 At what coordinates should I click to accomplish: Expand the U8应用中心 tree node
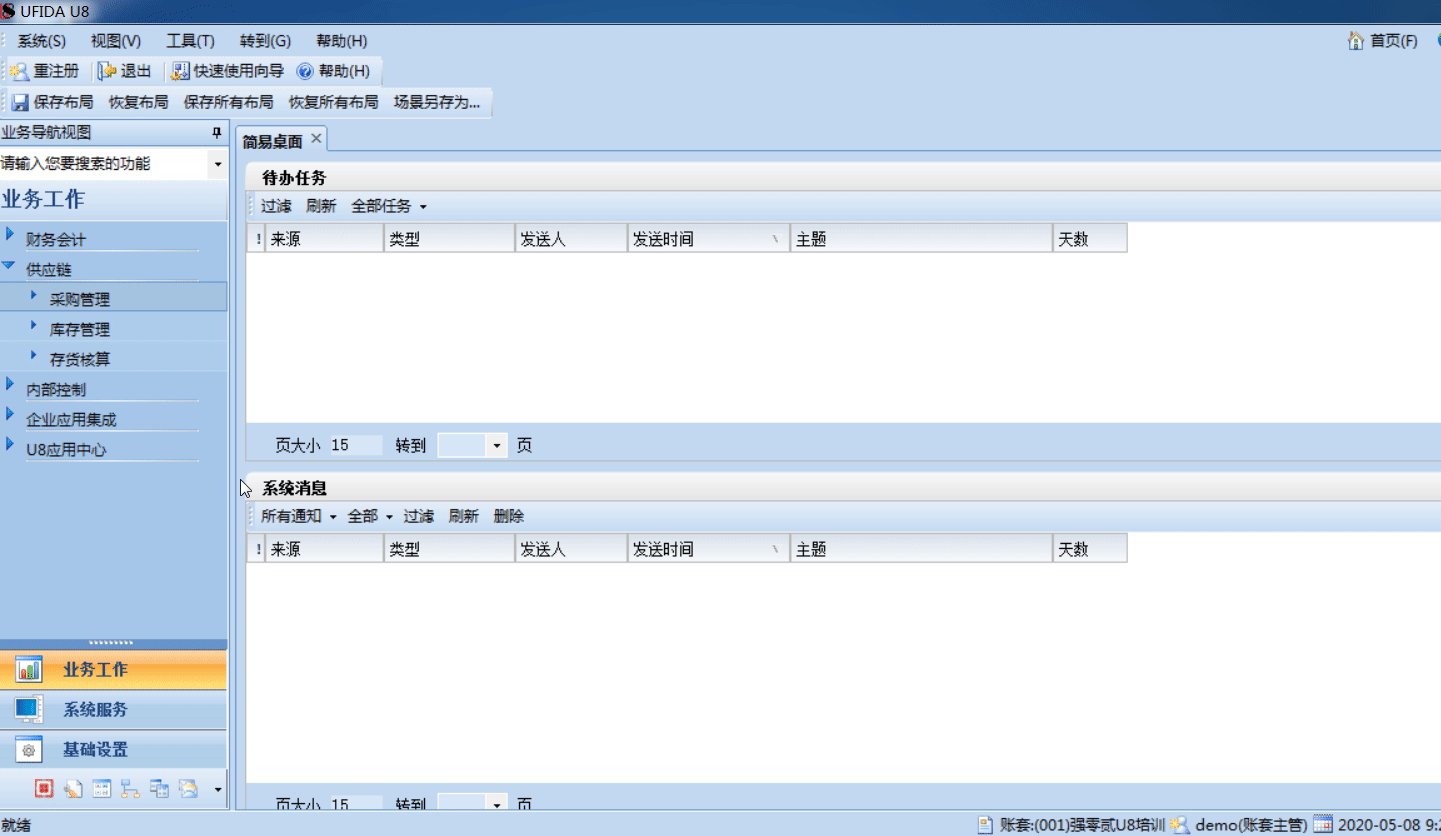tap(9, 445)
